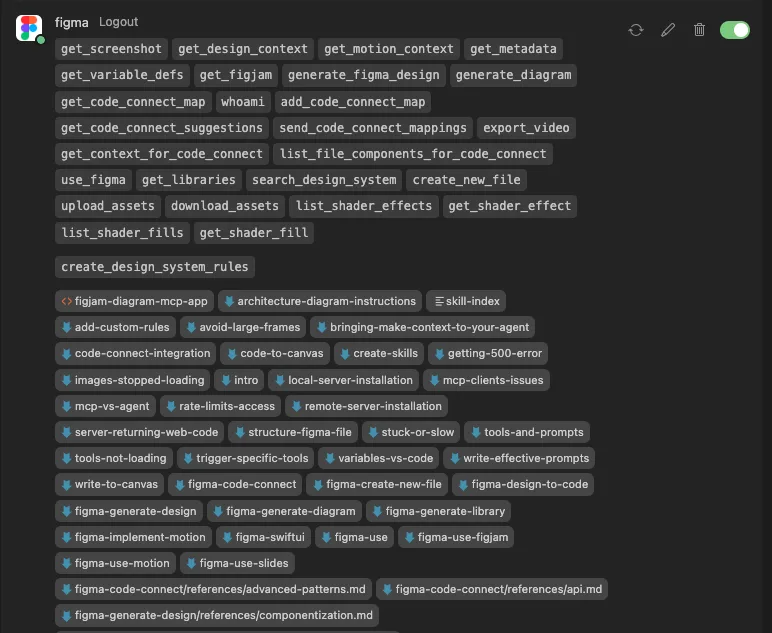772x633 pixels.
Task: Select the get_motion_context tool chip
Action: 388,49
